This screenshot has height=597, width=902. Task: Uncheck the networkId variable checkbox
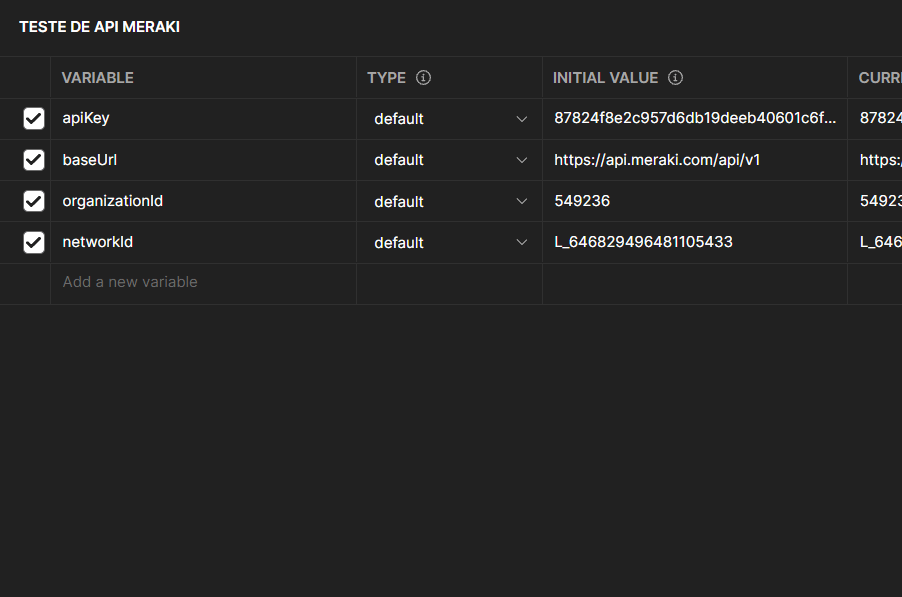click(x=34, y=242)
